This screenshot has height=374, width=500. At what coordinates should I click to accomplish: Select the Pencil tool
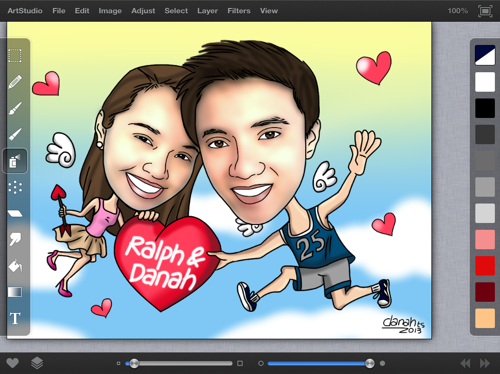(15, 82)
